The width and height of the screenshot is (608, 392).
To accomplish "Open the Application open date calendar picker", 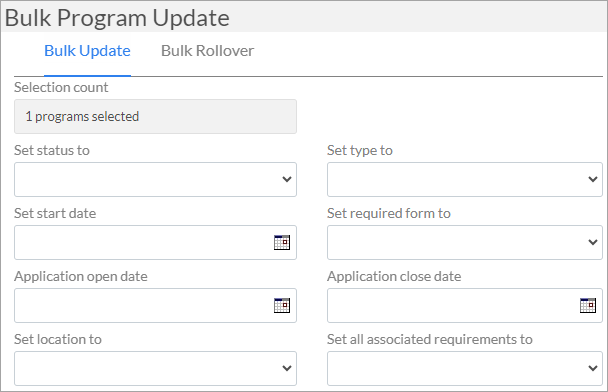I will pyautogui.click(x=282, y=305).
